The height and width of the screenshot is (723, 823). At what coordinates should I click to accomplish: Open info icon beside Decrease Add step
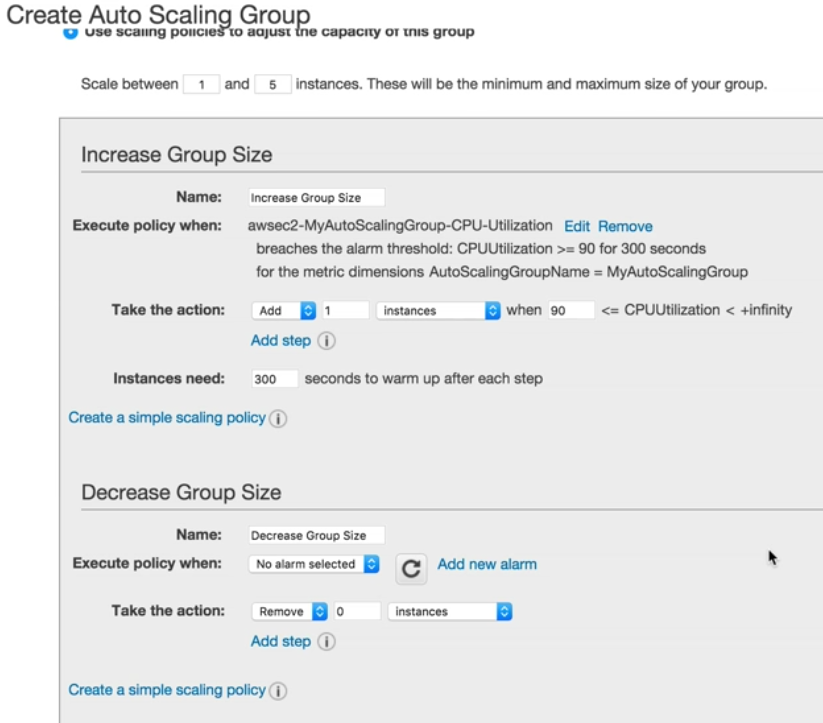tap(326, 642)
